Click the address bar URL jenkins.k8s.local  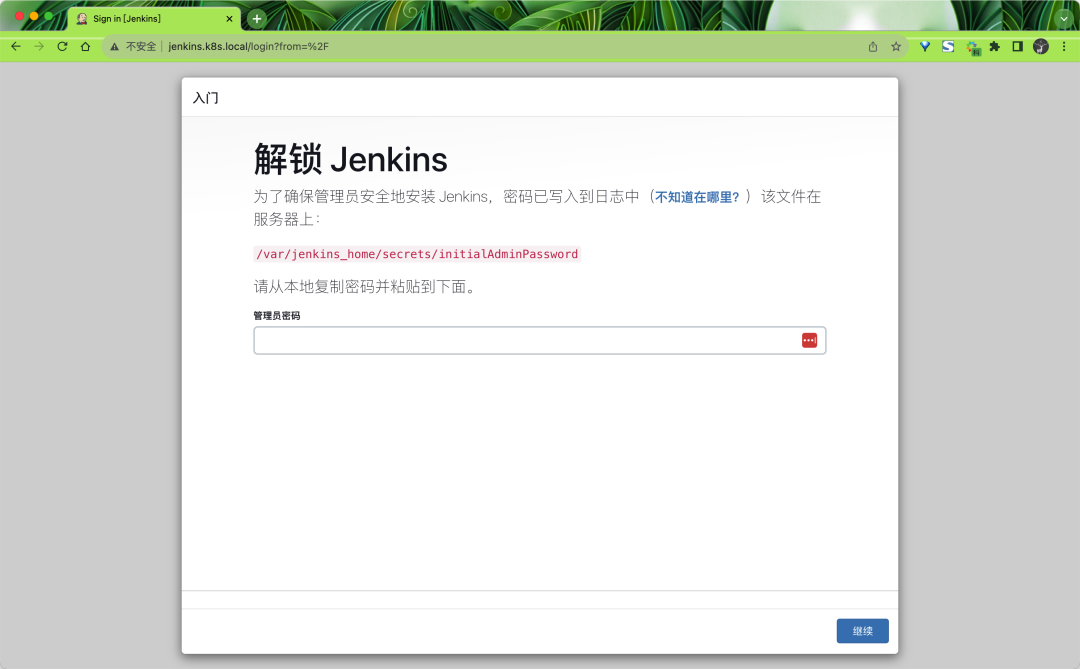pyautogui.click(x=249, y=46)
